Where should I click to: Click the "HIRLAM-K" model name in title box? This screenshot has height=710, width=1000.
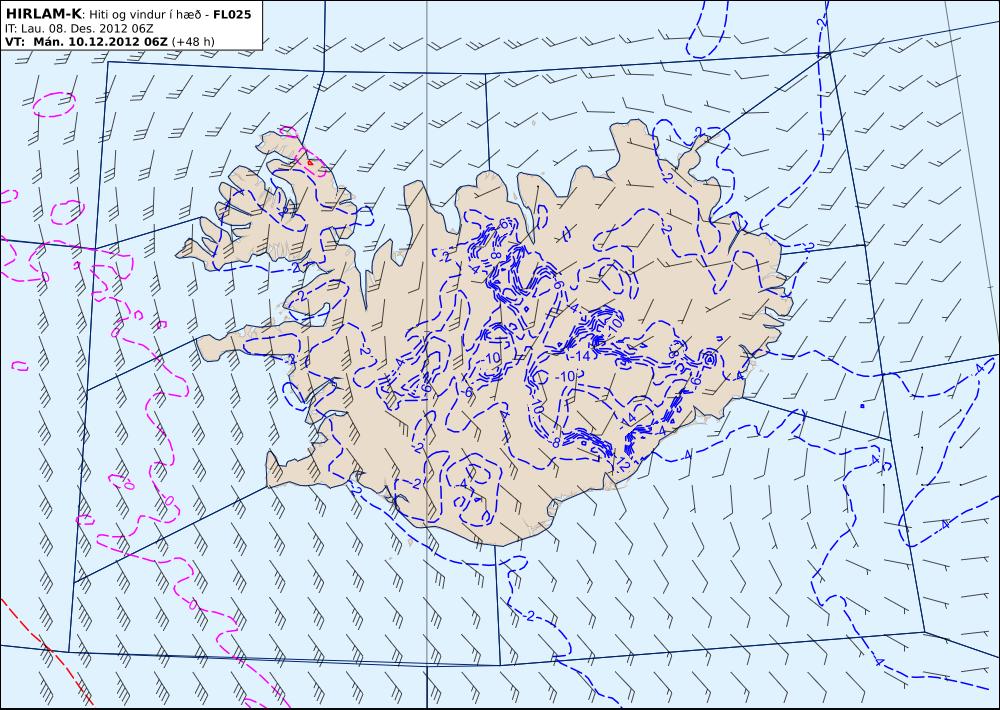tap(43, 14)
